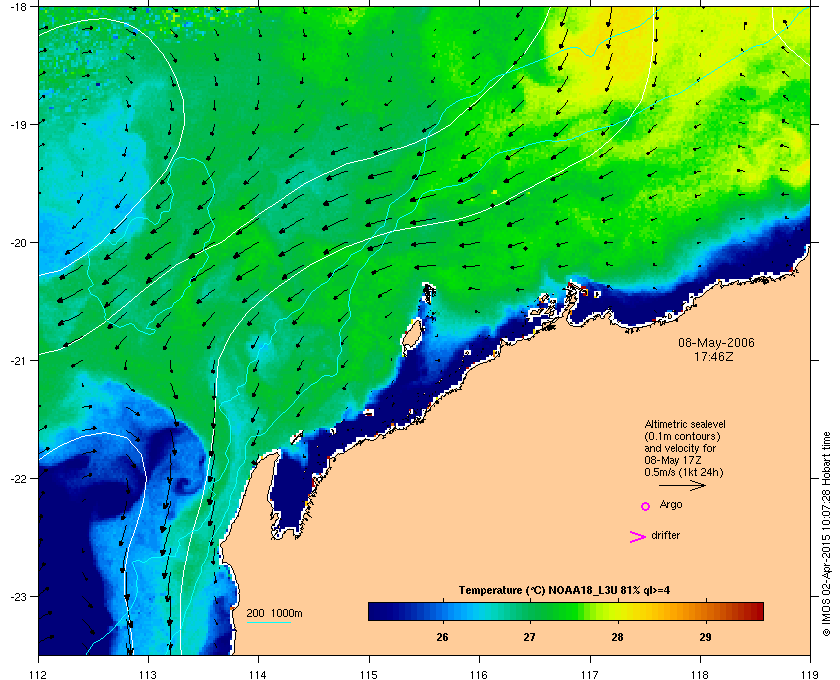
Task: Click the longitude axis label 115
Action: 369,674
